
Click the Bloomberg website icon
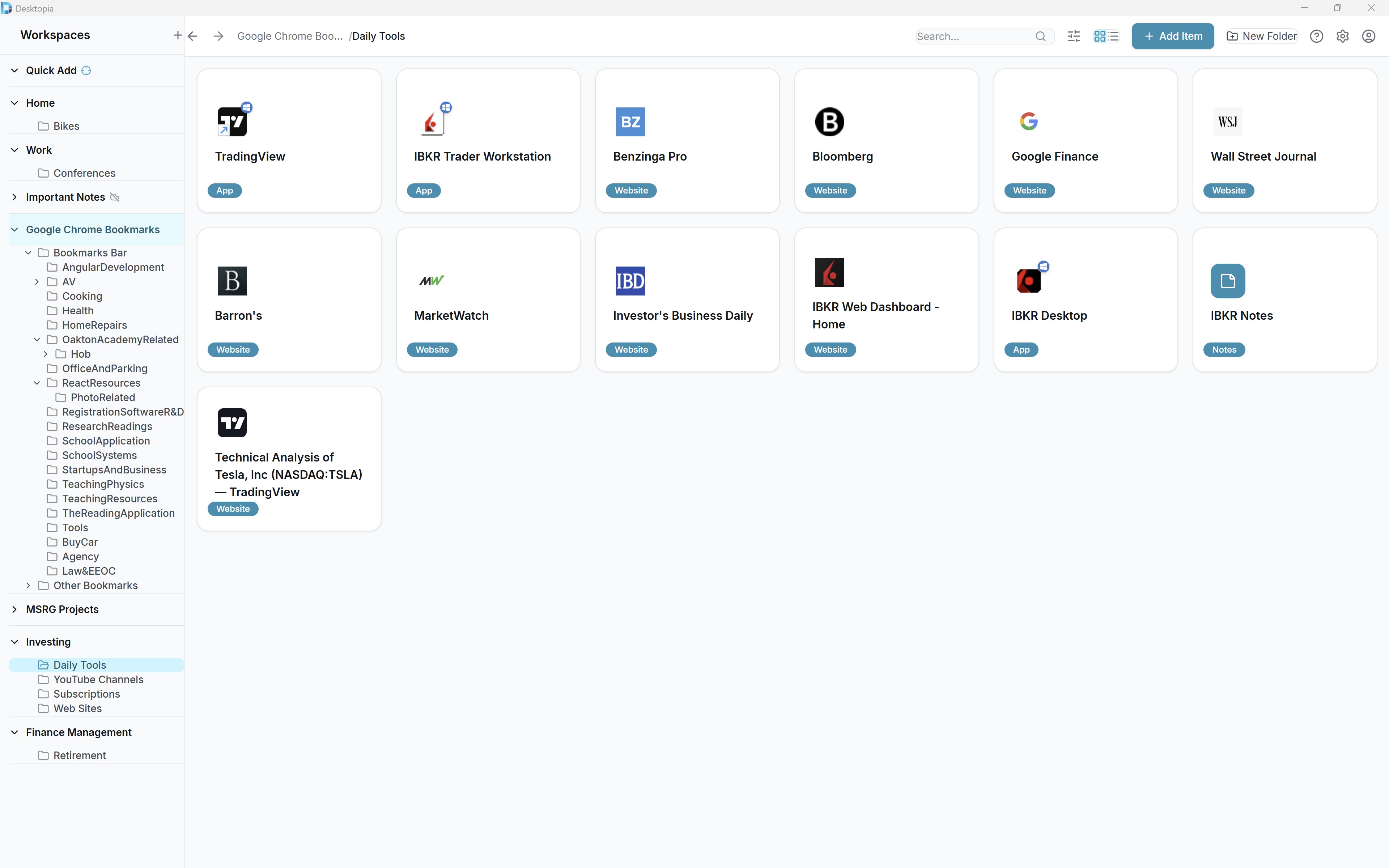(x=830, y=122)
